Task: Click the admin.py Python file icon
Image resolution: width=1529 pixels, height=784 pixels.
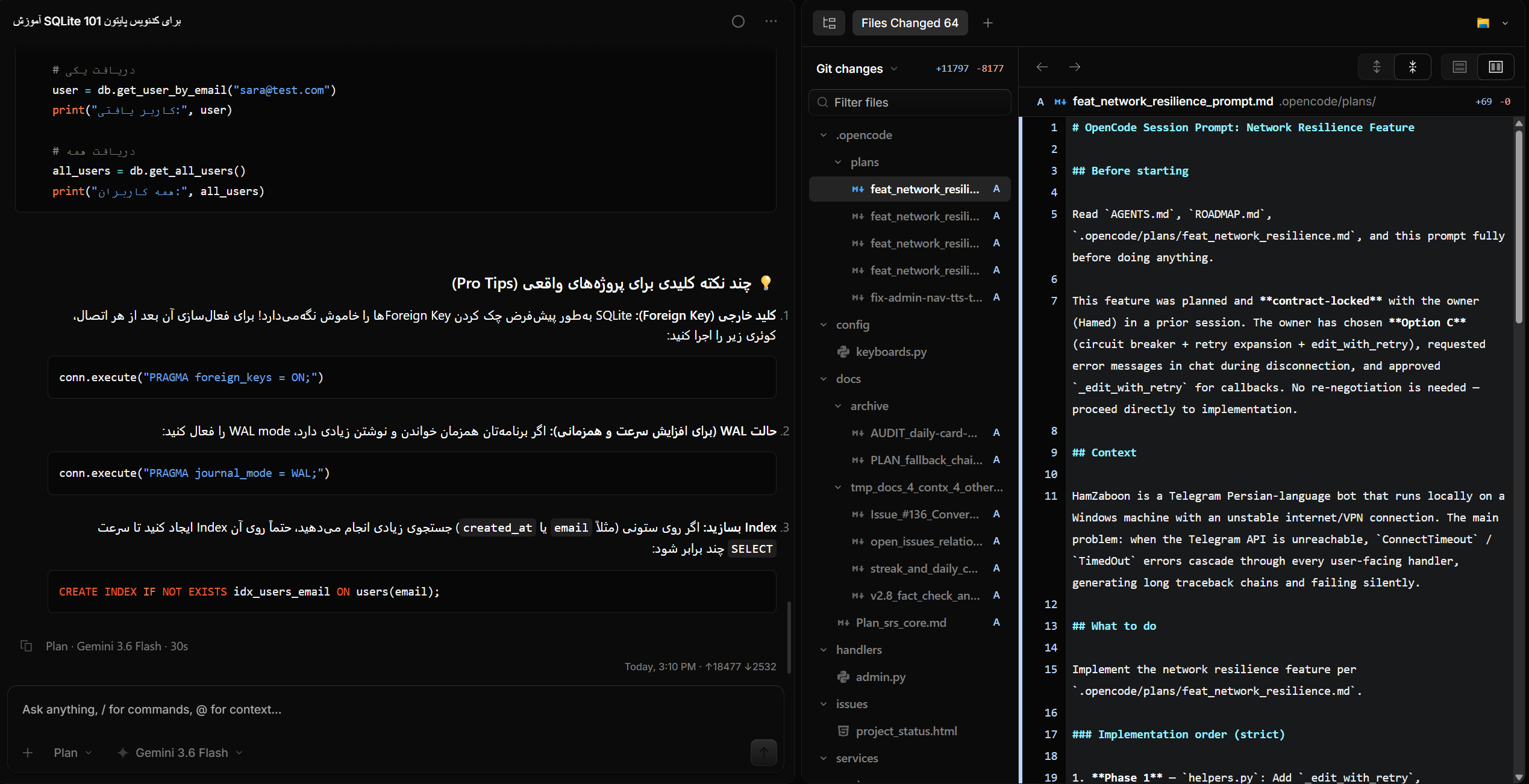Action: coord(843,677)
